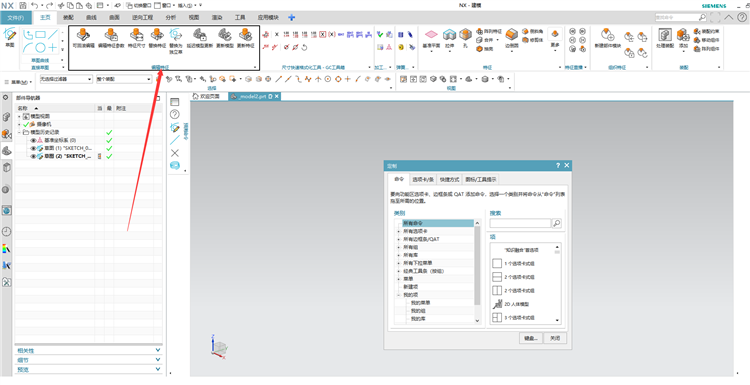Toggle visibility eye of 草图 (1)

[33, 148]
